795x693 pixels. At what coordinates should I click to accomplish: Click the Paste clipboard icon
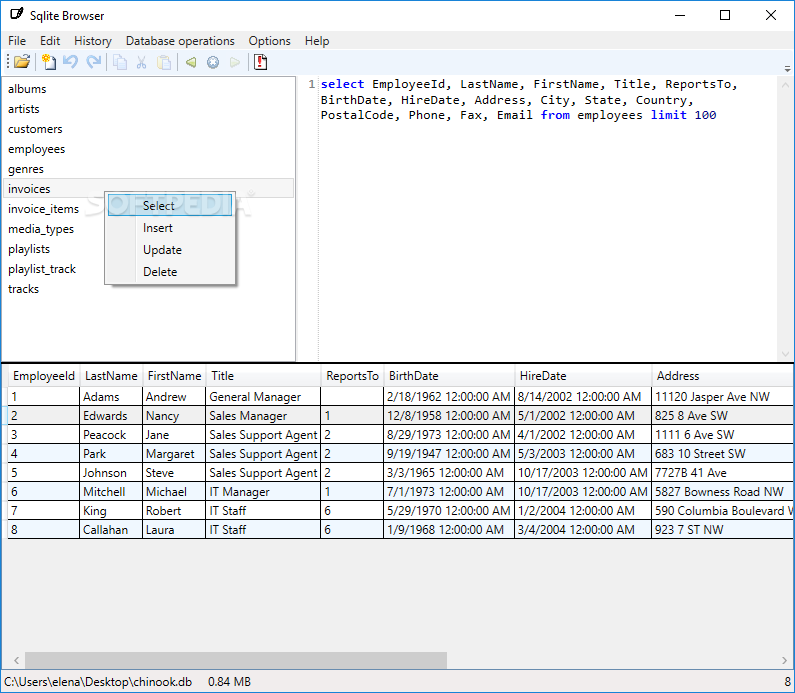coord(164,62)
